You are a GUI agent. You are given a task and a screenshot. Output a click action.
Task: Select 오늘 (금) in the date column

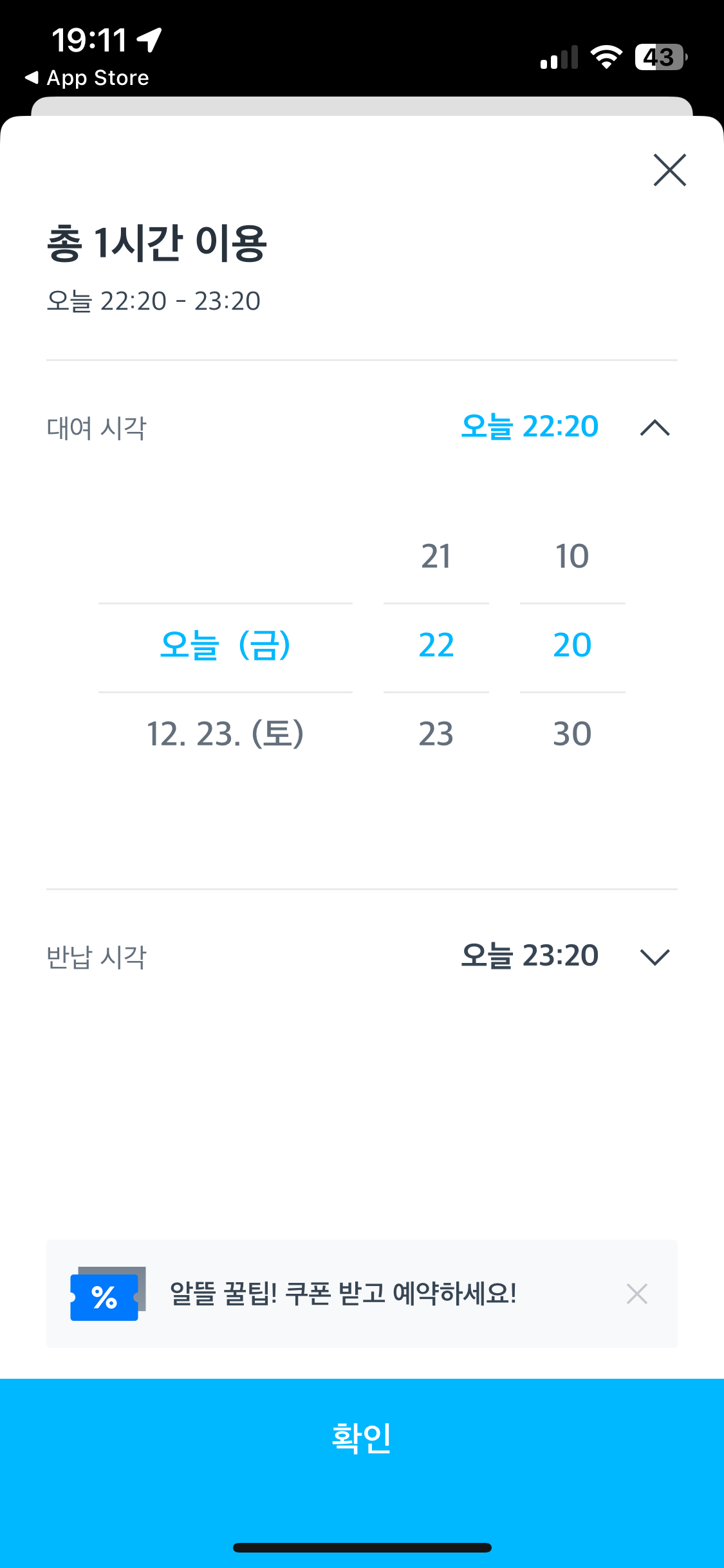pos(226,647)
